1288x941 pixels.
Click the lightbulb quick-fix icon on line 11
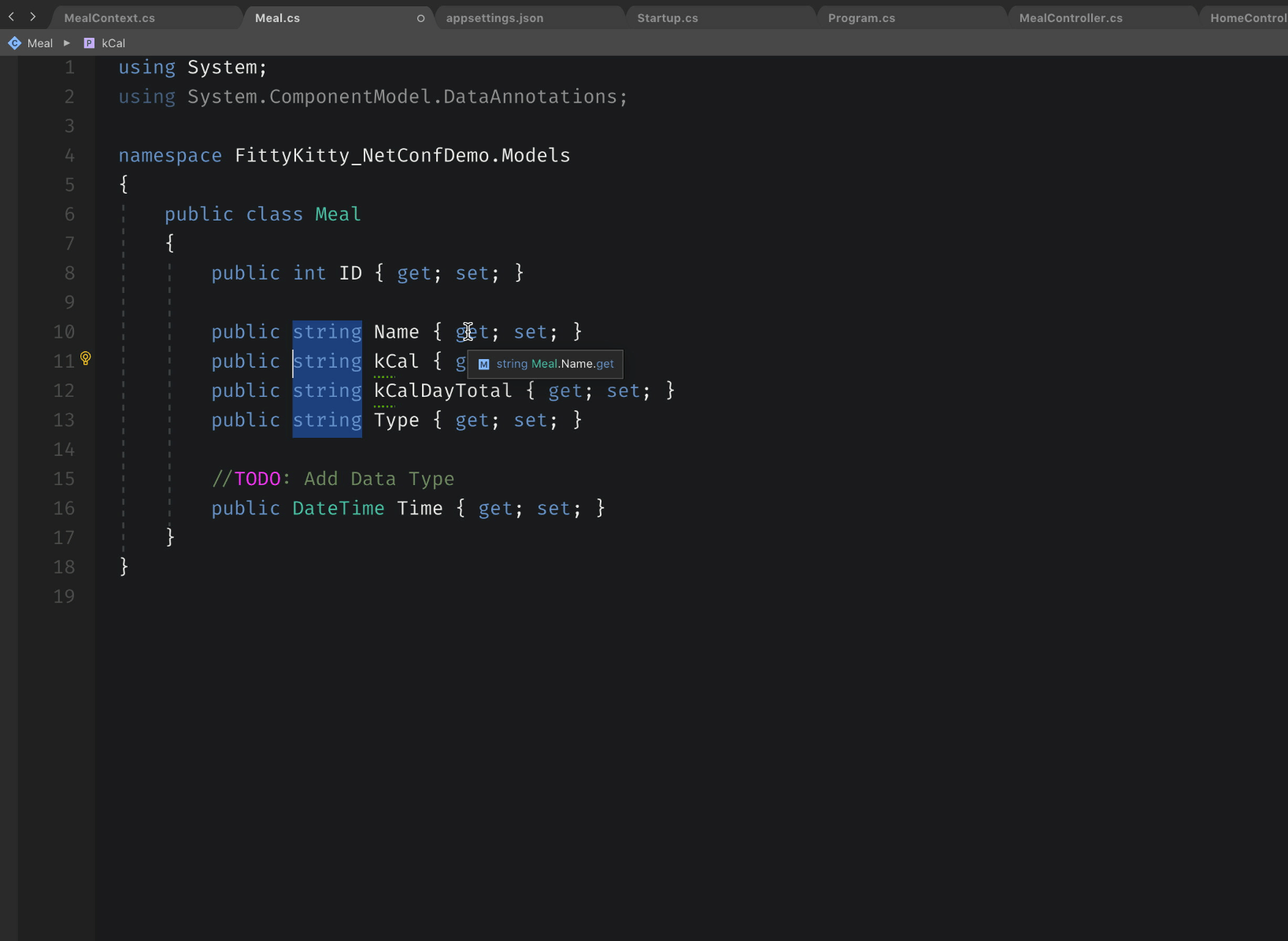(x=86, y=359)
